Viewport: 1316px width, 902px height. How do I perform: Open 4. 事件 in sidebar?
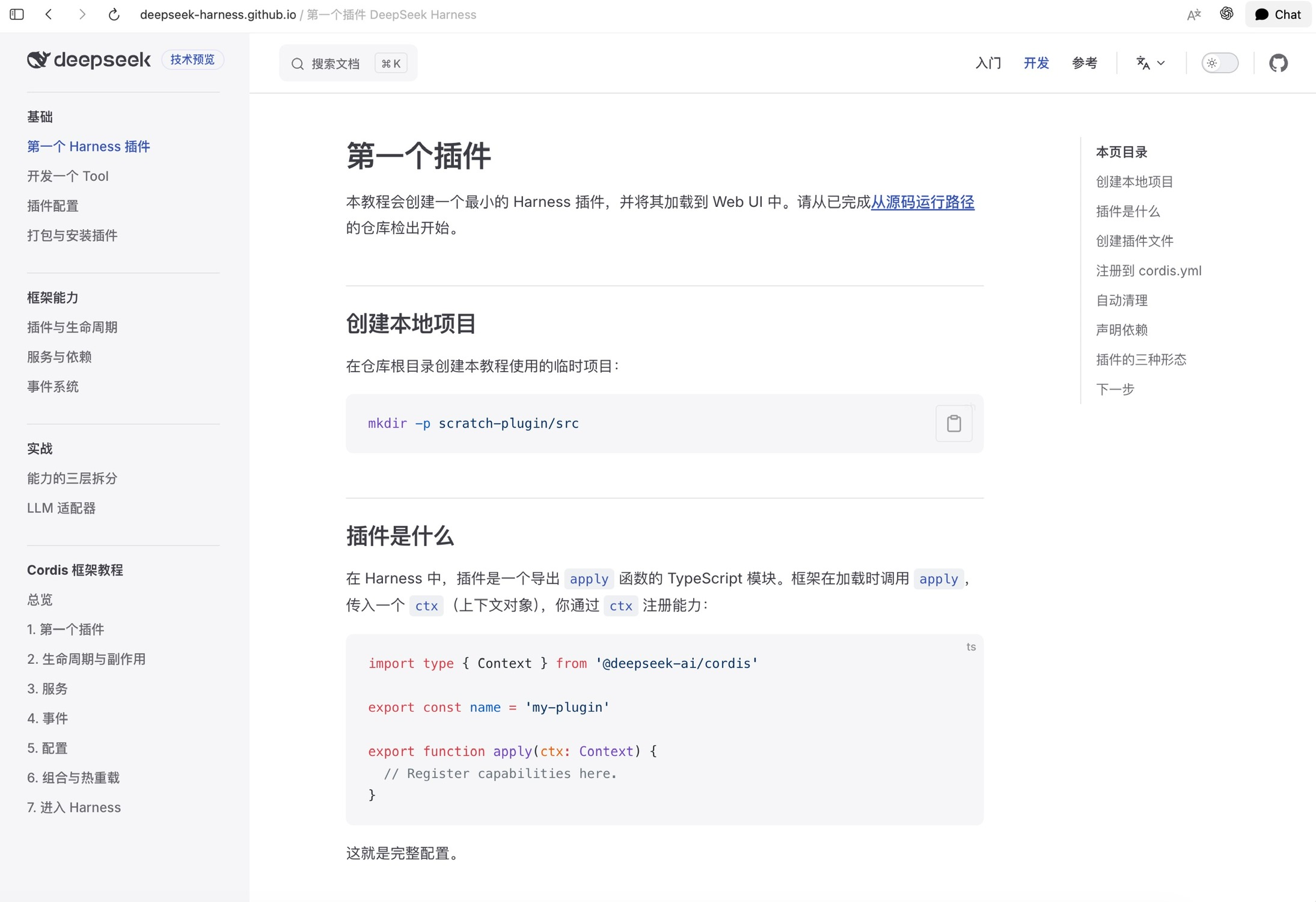point(47,719)
